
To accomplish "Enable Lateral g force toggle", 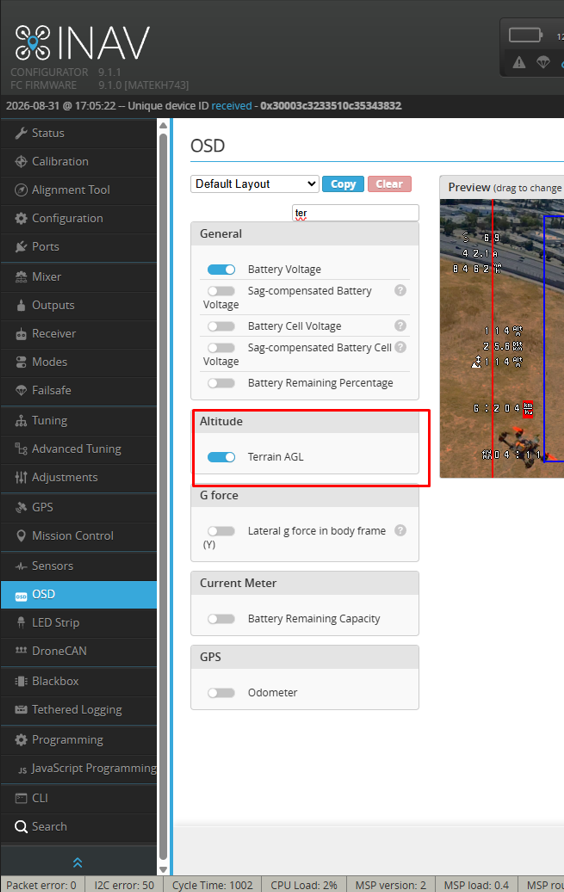I will tap(221, 531).
